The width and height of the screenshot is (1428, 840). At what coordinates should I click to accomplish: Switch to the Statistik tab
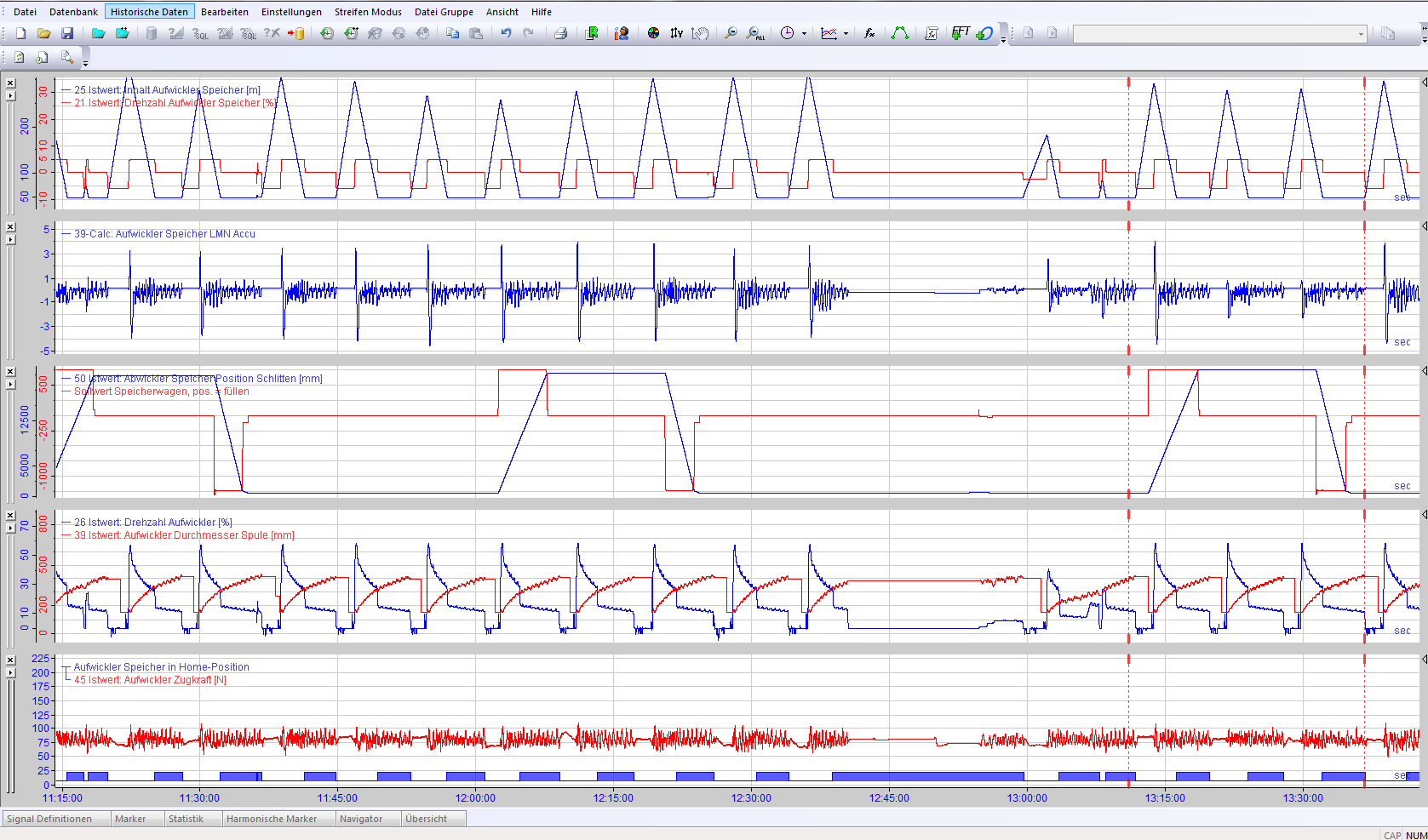[186, 819]
